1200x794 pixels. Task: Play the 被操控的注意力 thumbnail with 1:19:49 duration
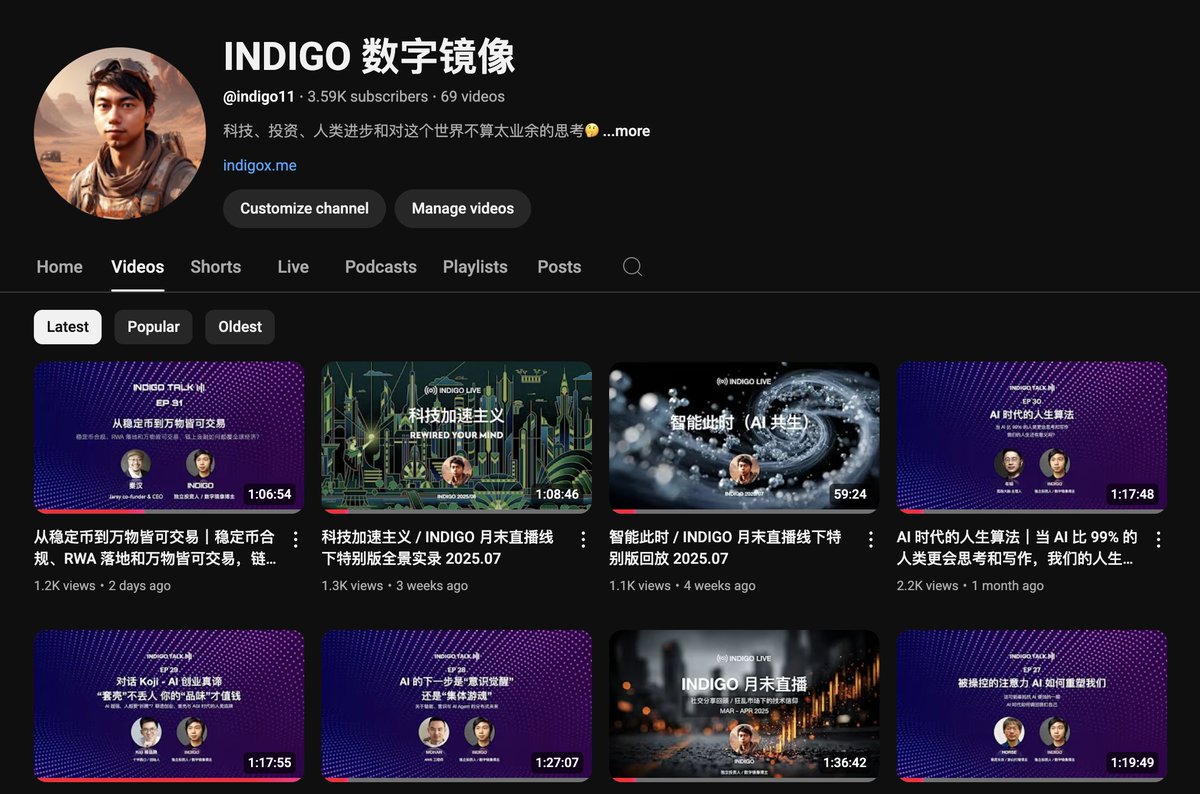(x=1032, y=705)
